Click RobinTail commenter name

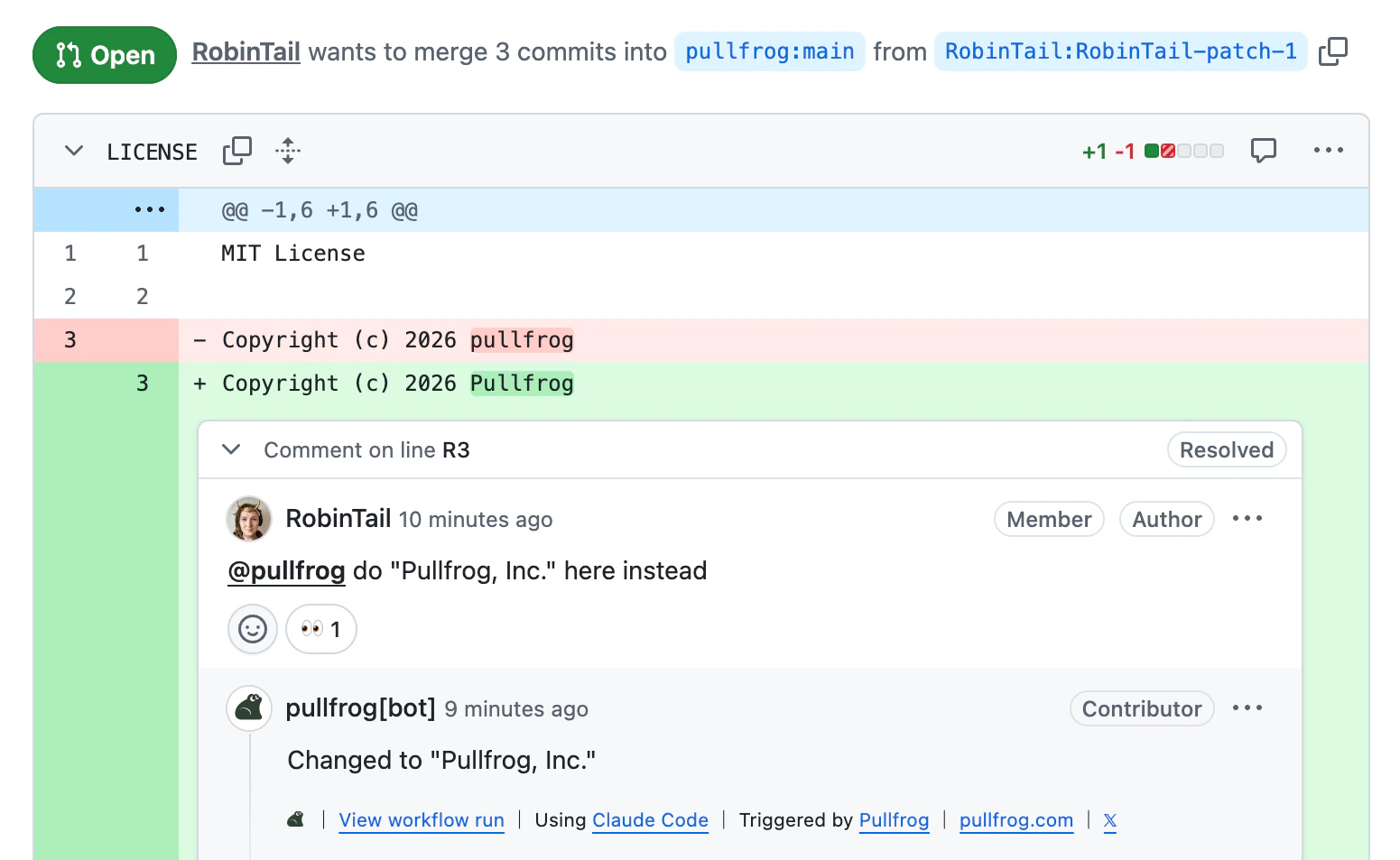(x=338, y=519)
